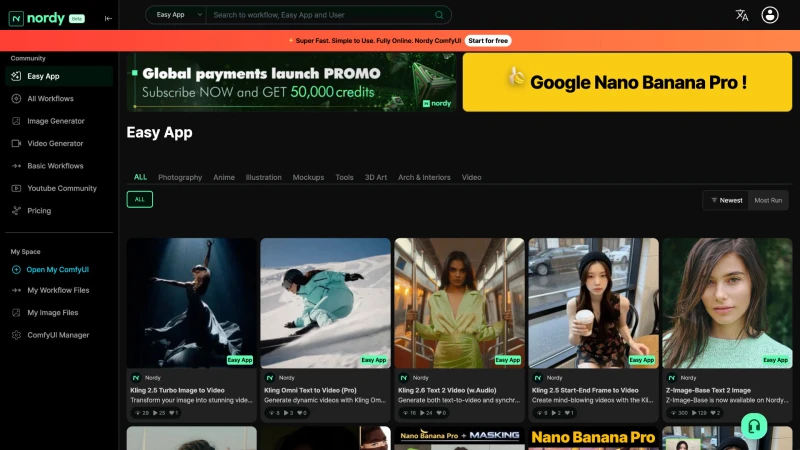Open ComfyUI Manager settings in sidebar
The width and height of the screenshot is (800, 450).
(x=57, y=335)
